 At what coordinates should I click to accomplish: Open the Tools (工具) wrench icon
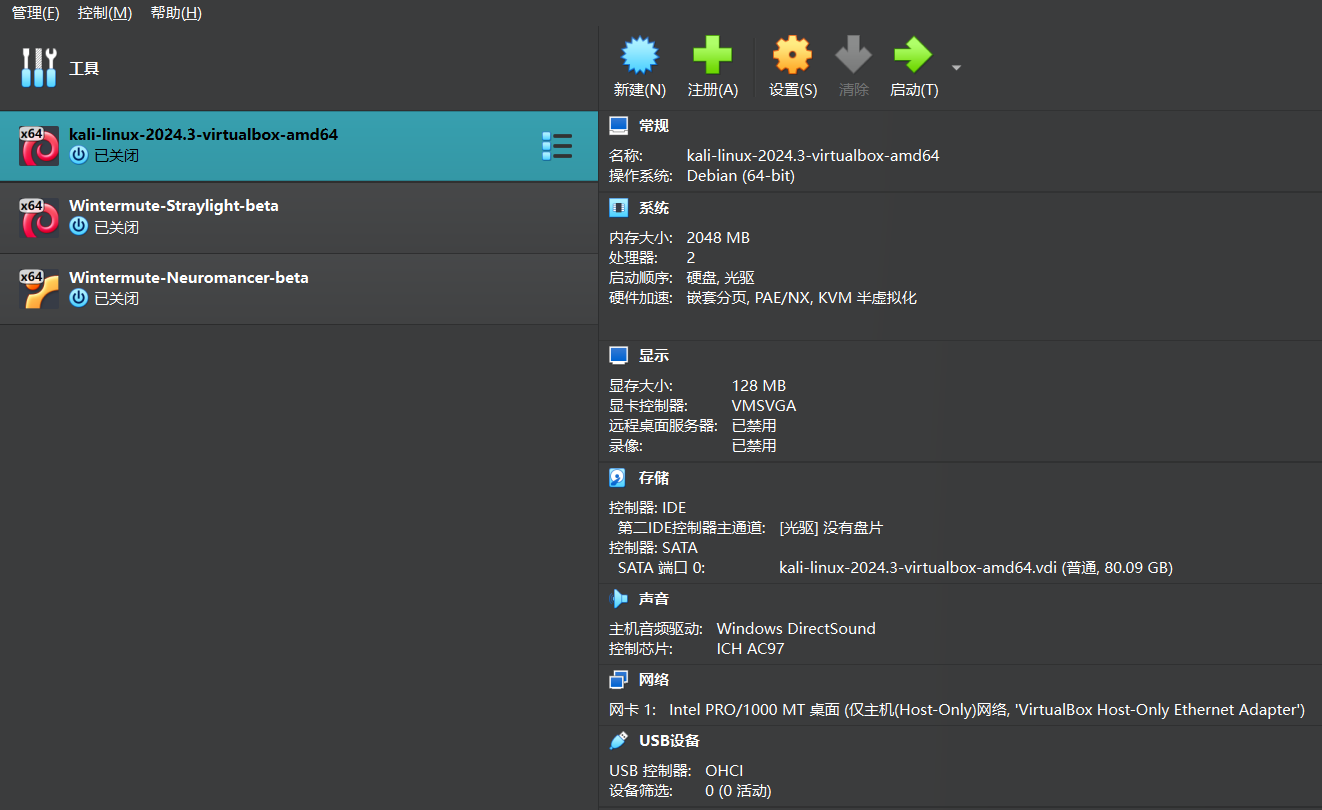[39, 68]
